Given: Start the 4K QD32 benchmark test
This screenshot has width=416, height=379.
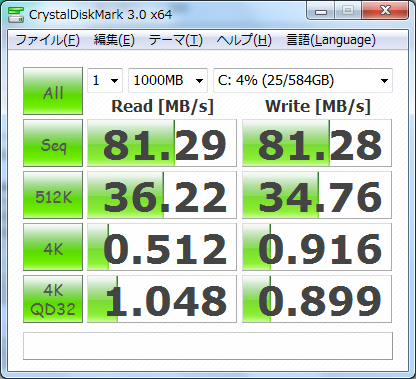Looking at the screenshot, I should point(53,299).
